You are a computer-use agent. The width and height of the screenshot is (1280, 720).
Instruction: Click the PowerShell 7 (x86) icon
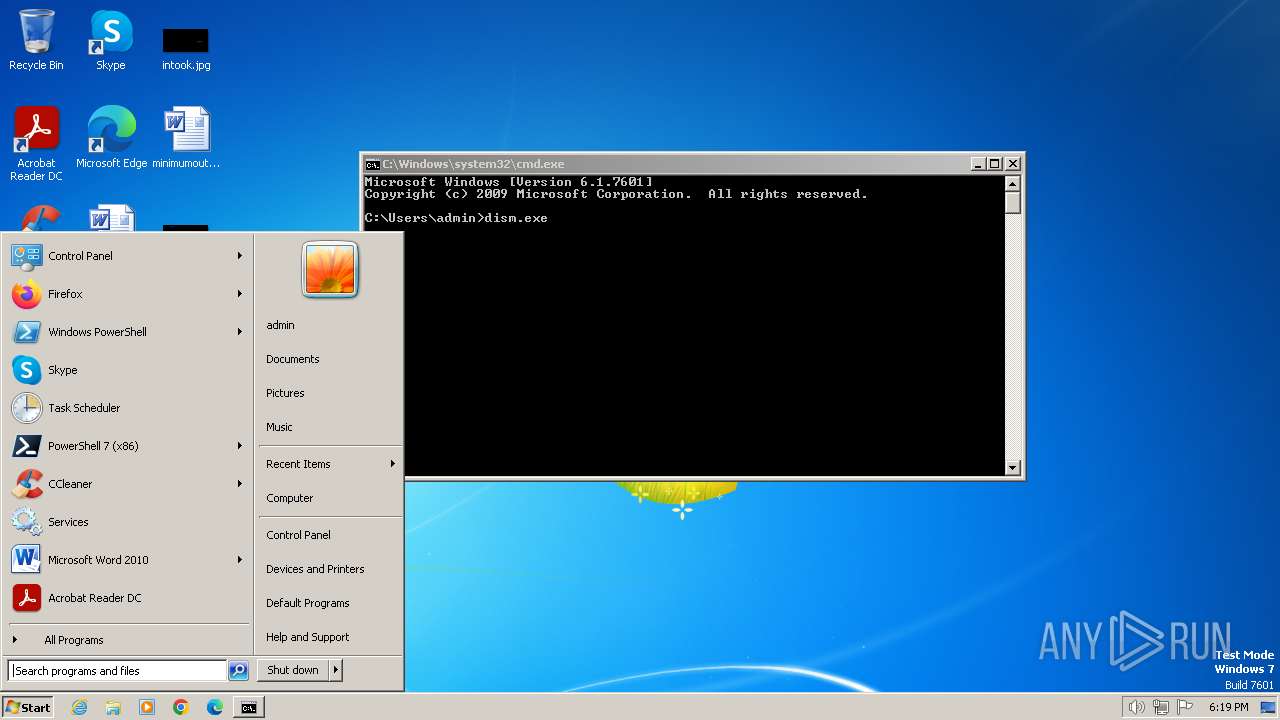click(26, 446)
